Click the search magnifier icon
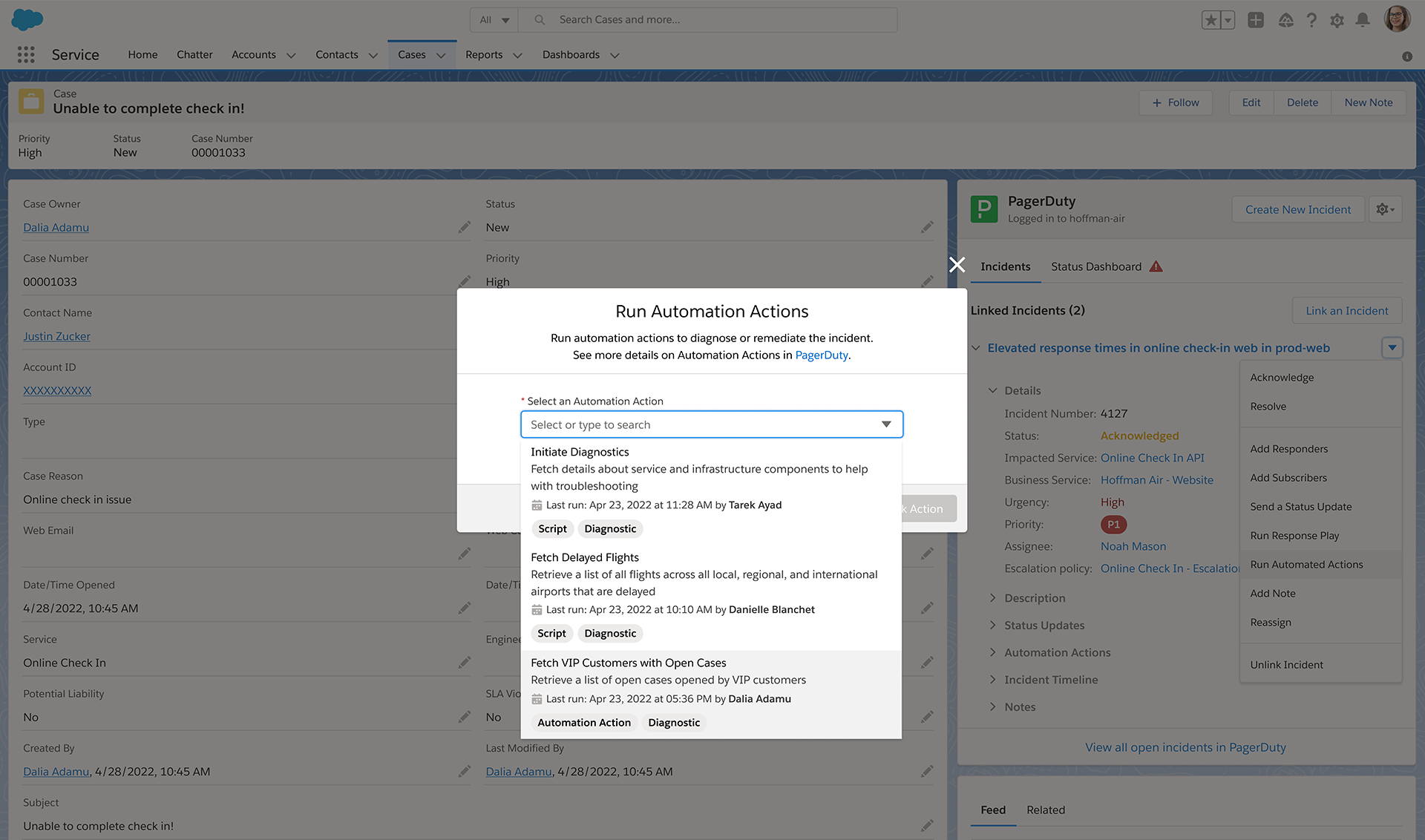The image size is (1425, 840). coord(540,20)
